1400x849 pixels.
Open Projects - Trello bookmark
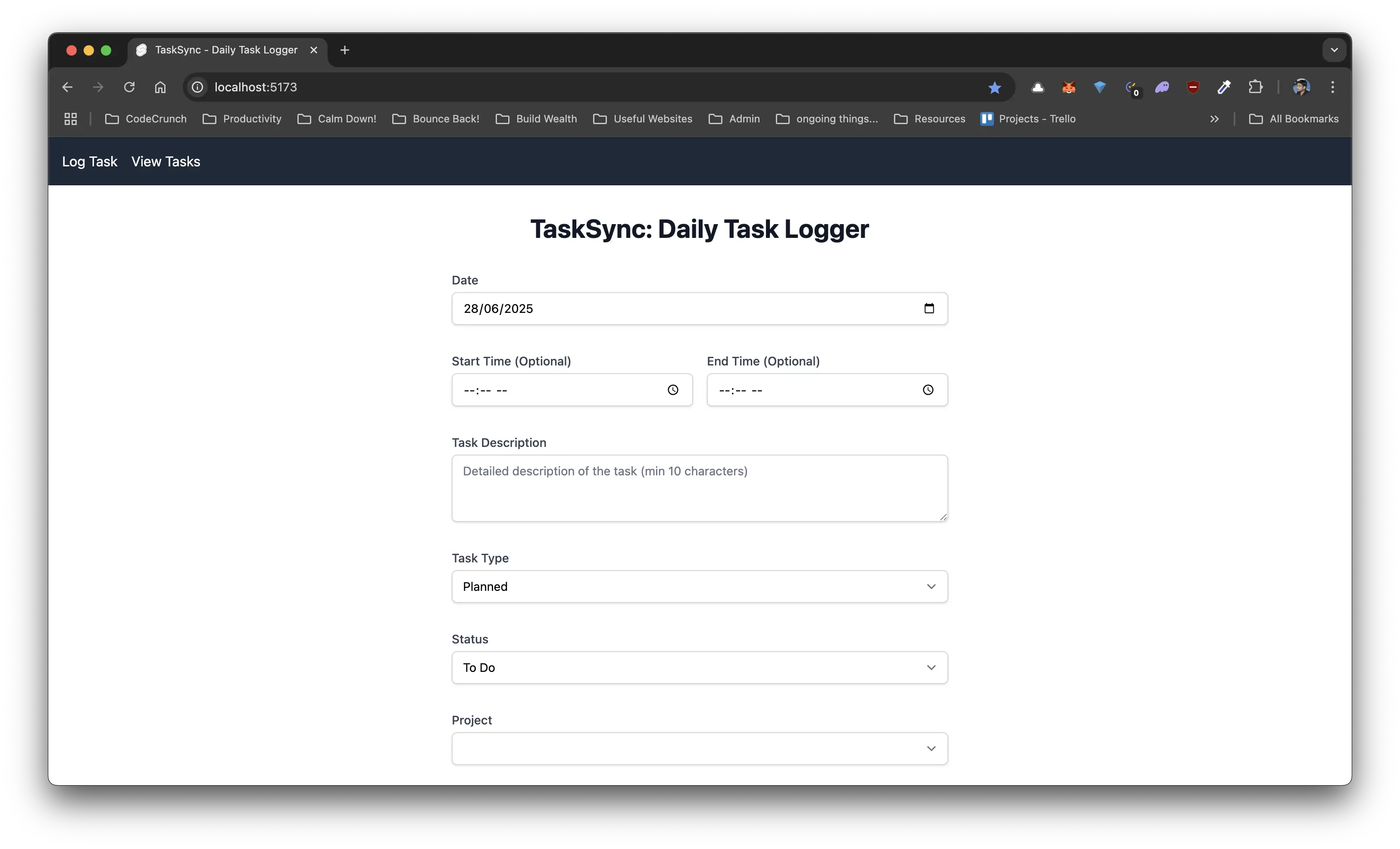(x=1028, y=119)
